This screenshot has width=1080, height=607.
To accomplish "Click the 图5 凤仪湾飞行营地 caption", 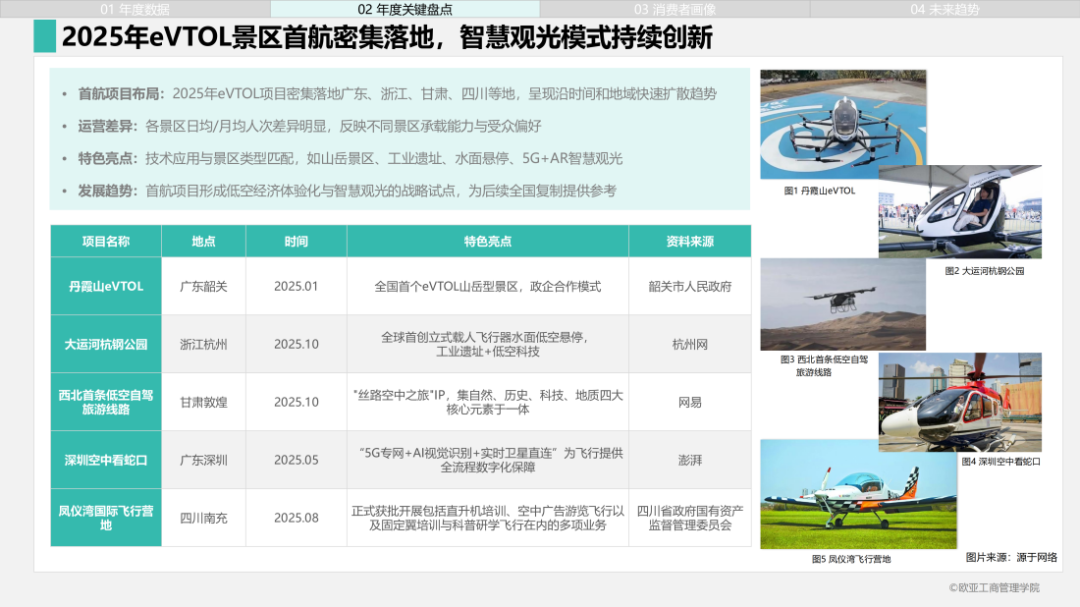I will [851, 559].
